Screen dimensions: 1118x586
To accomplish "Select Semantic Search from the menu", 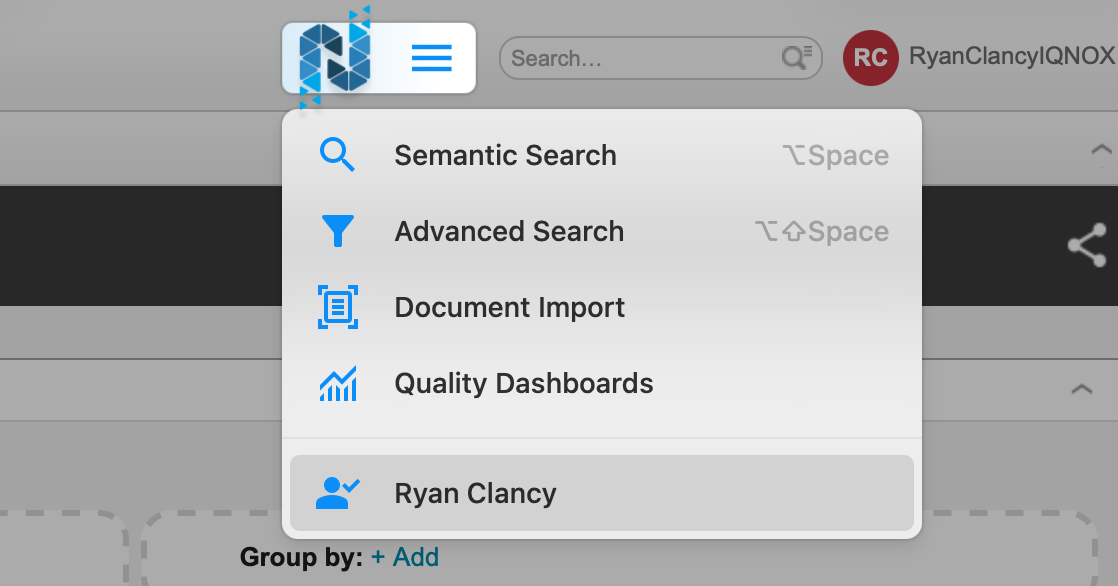I will (x=505, y=156).
